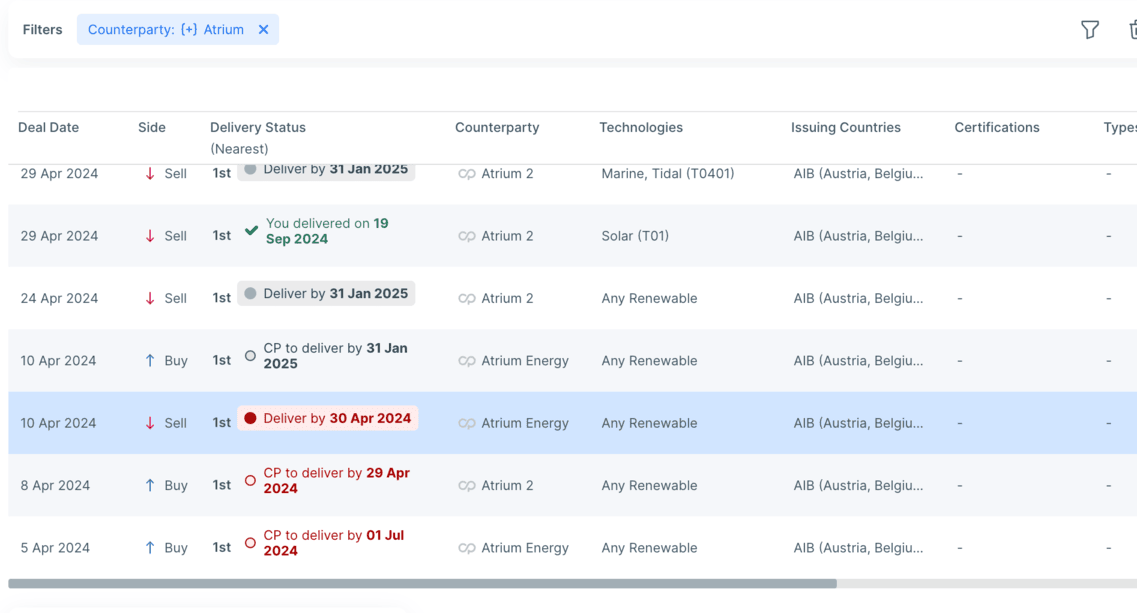Screen dimensions: 1137x613
Task: Click link icon in 8 Apr 2024 row
Action: tap(467, 486)
